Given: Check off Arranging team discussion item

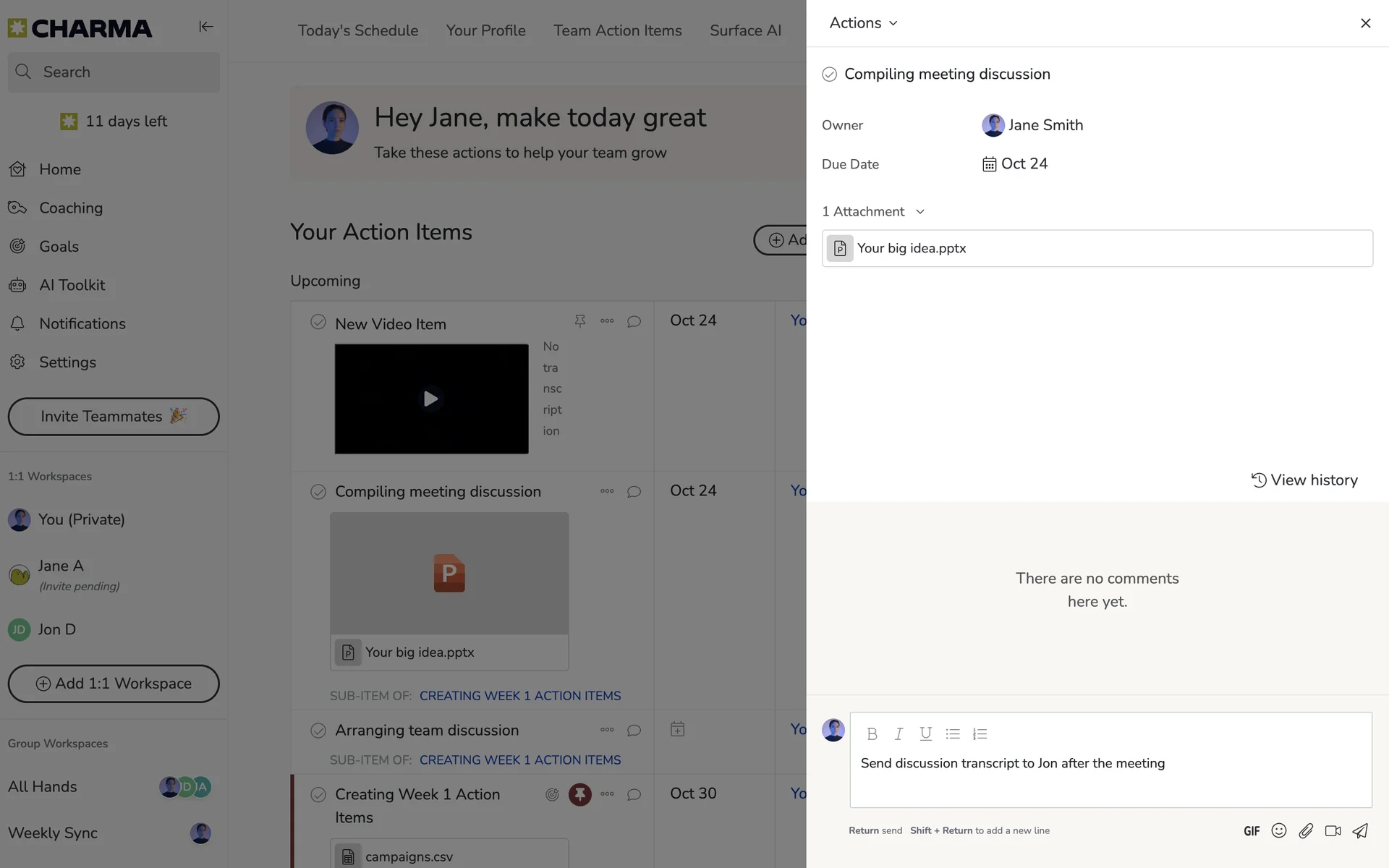Looking at the screenshot, I should click(x=318, y=730).
